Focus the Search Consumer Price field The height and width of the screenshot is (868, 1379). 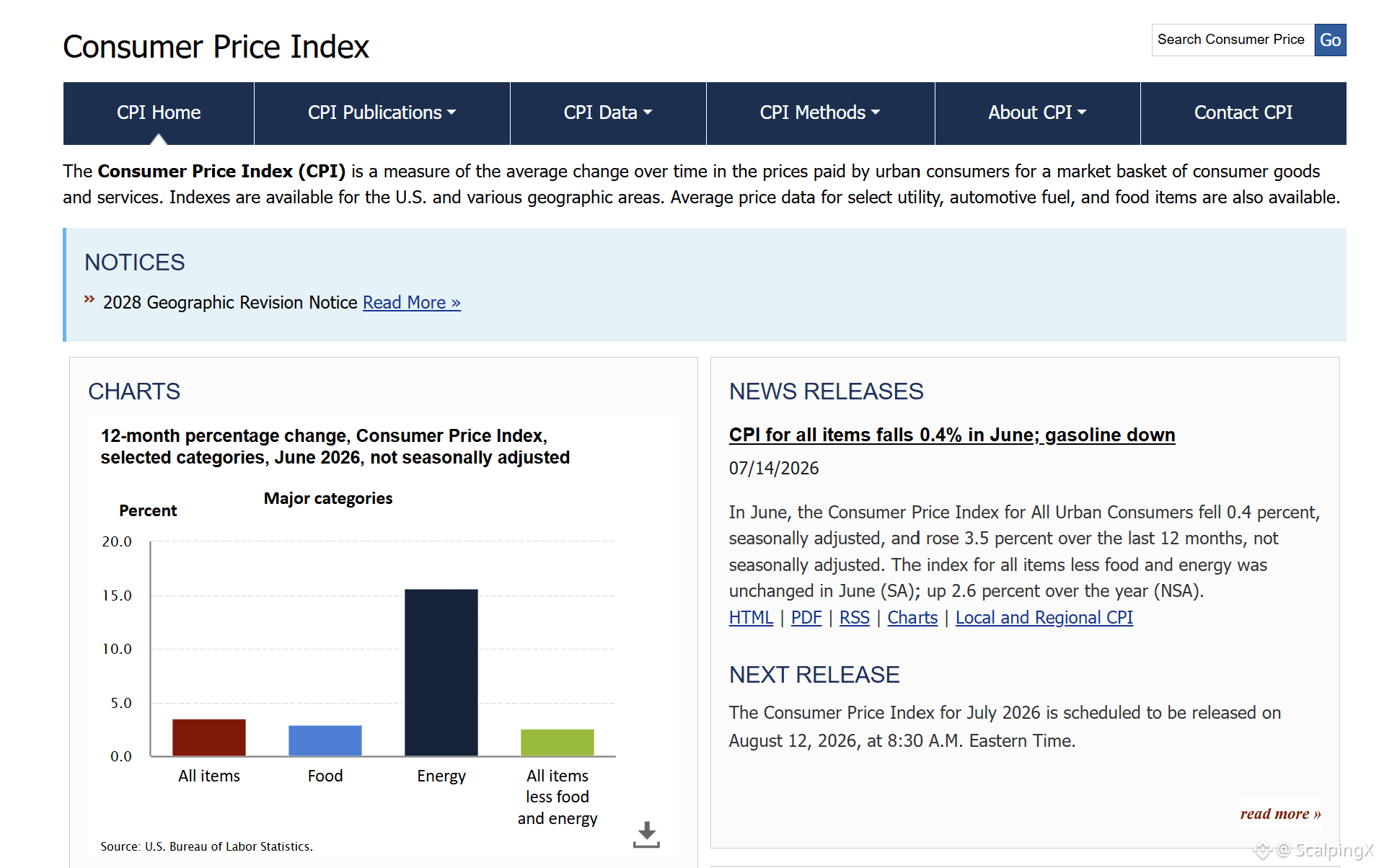[x=1233, y=40]
